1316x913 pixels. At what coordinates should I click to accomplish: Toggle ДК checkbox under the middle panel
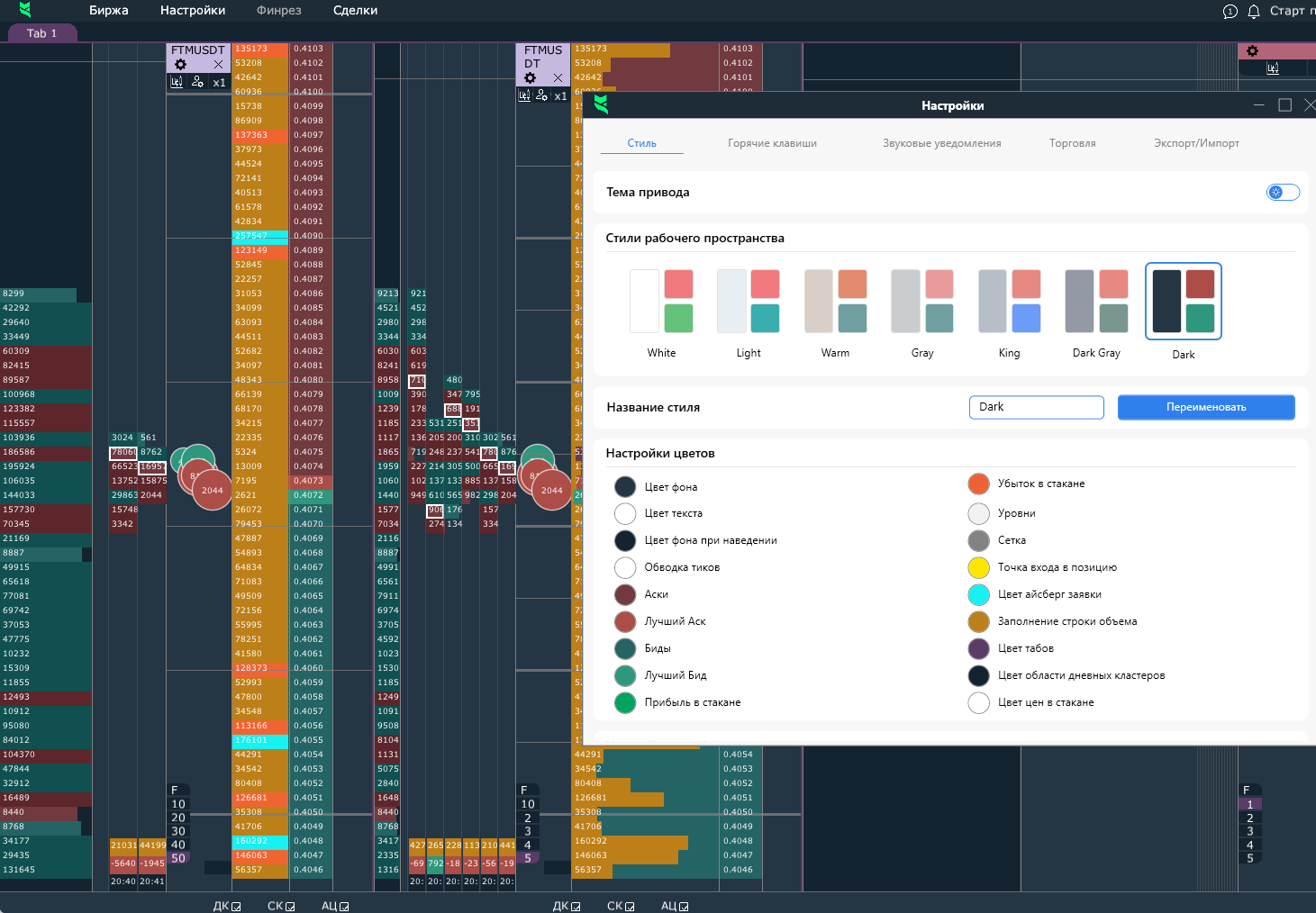click(x=576, y=907)
